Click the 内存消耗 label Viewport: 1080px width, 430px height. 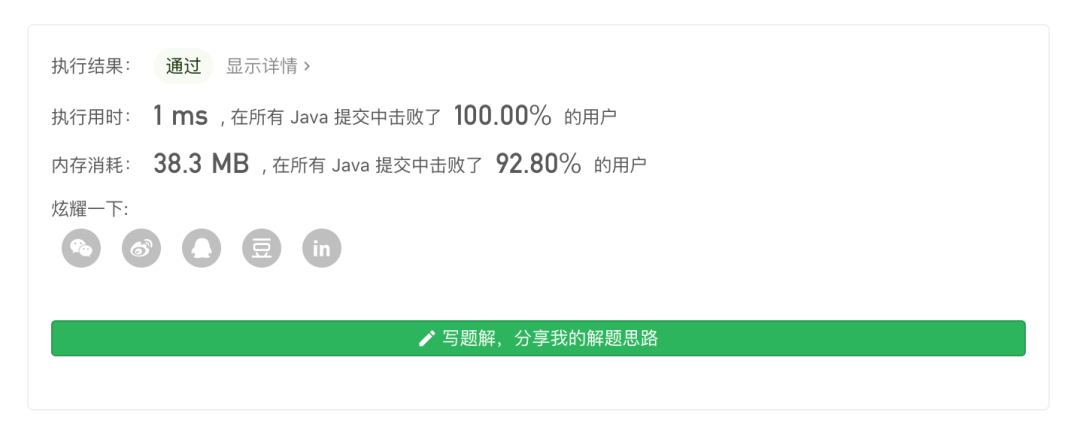pyautogui.click(x=91, y=165)
